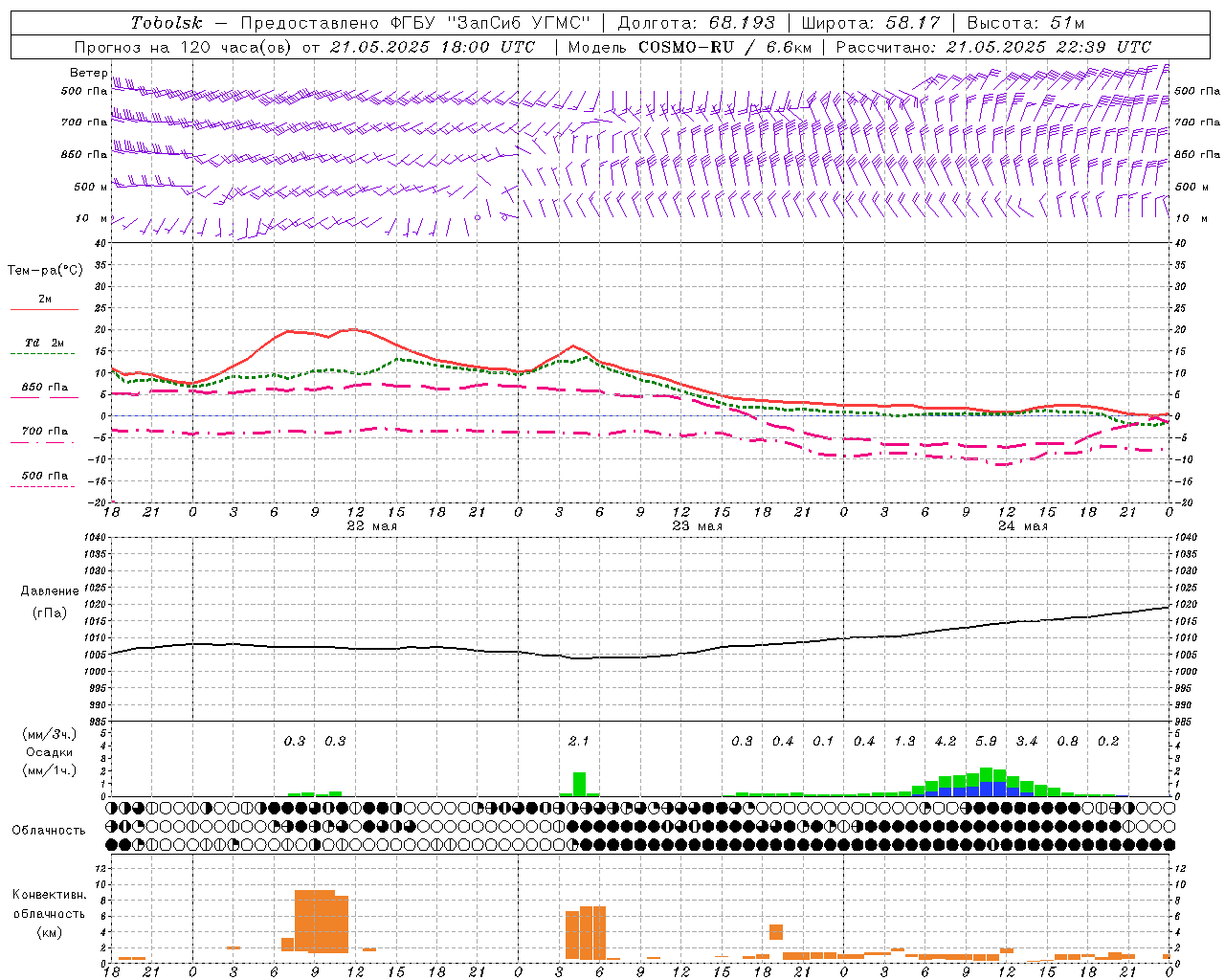Image resolution: width=1225 pixels, height=980 pixels.
Task: Click the "Осадки" precipitation panel label
Action: (x=49, y=752)
